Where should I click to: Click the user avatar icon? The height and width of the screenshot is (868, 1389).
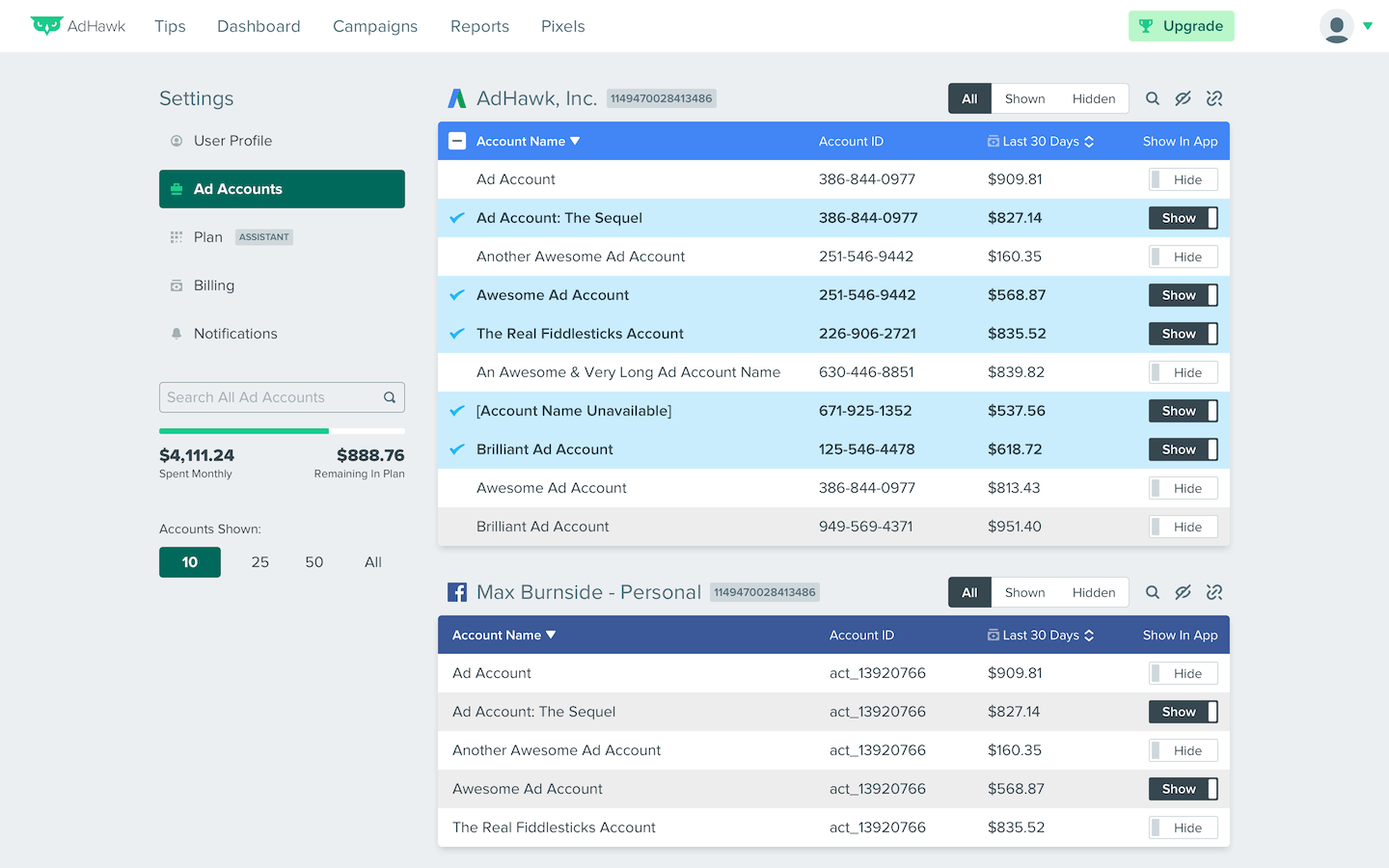(x=1336, y=26)
